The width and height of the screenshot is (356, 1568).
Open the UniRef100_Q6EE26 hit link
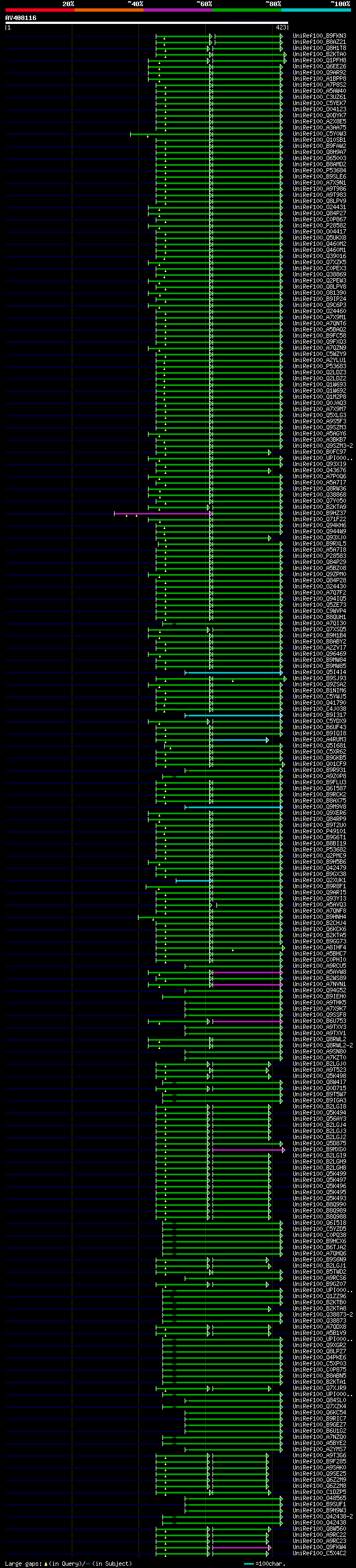(319, 66)
